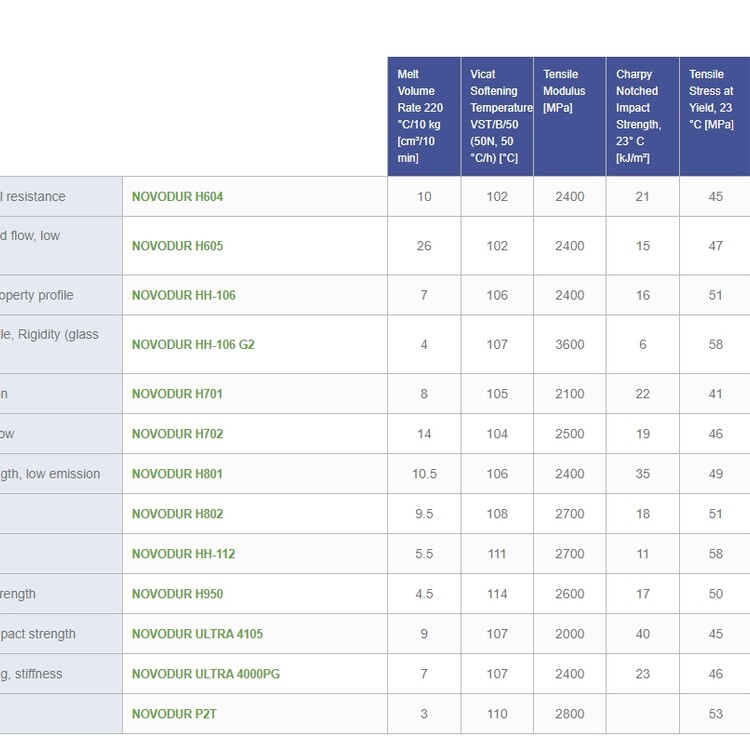Select melt volume 10.5 in H801 row

click(x=424, y=474)
